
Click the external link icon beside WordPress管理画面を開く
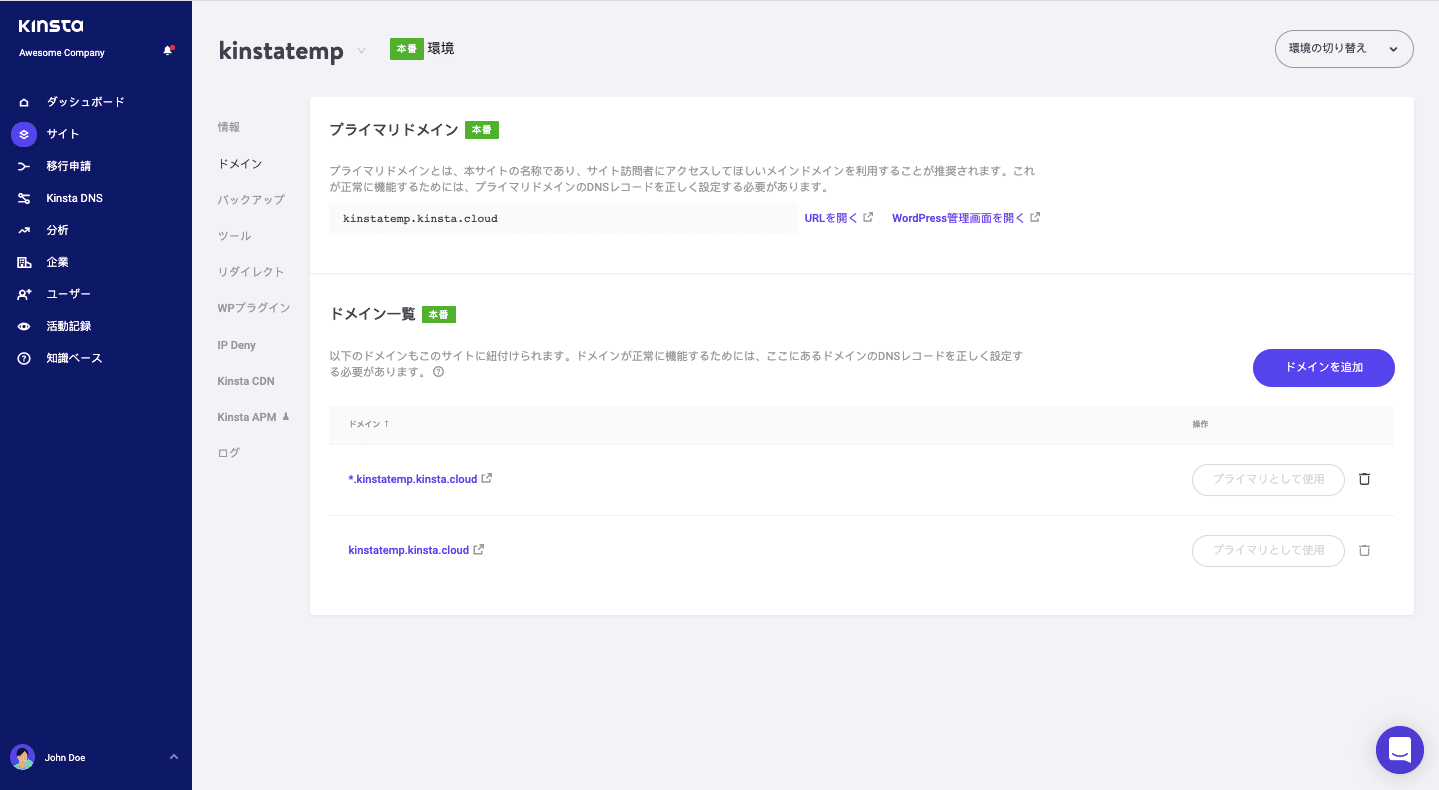(1035, 217)
